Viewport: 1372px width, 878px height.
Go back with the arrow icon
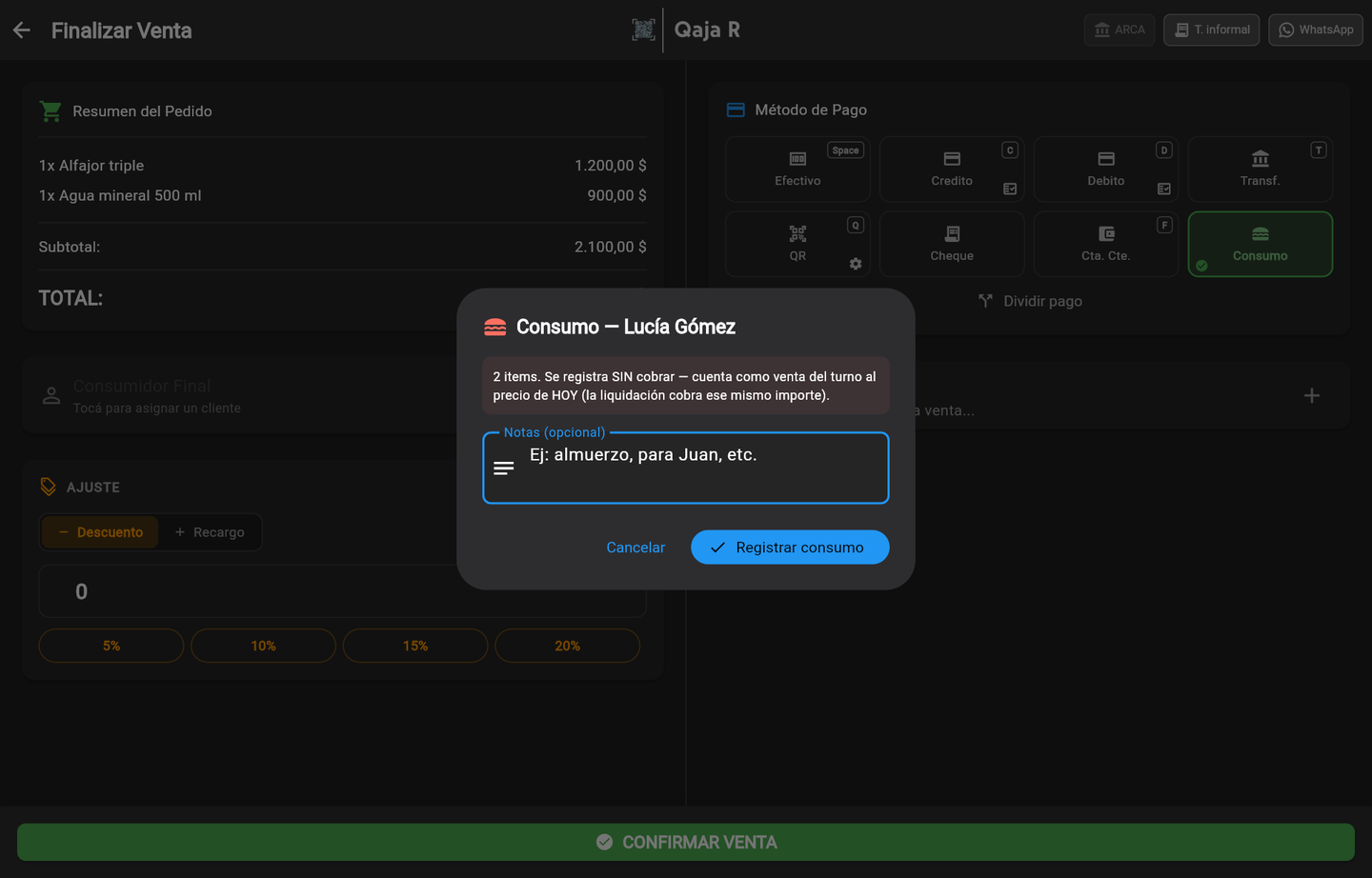(x=22, y=30)
